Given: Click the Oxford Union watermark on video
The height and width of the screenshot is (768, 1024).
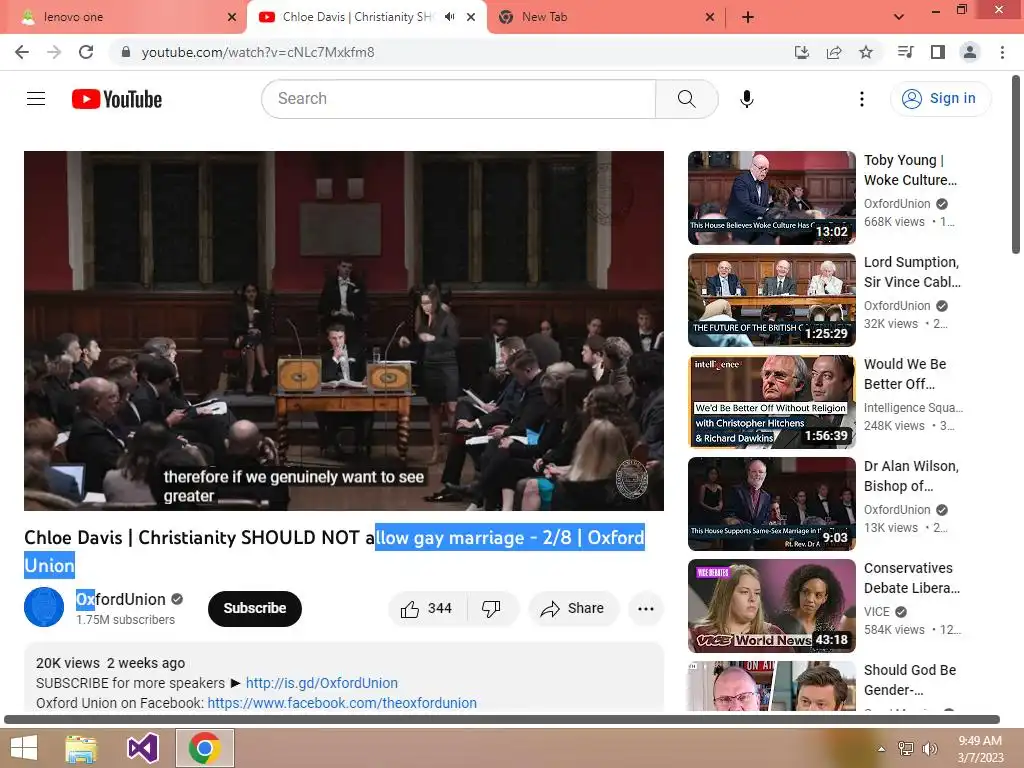Looking at the screenshot, I should point(632,479).
